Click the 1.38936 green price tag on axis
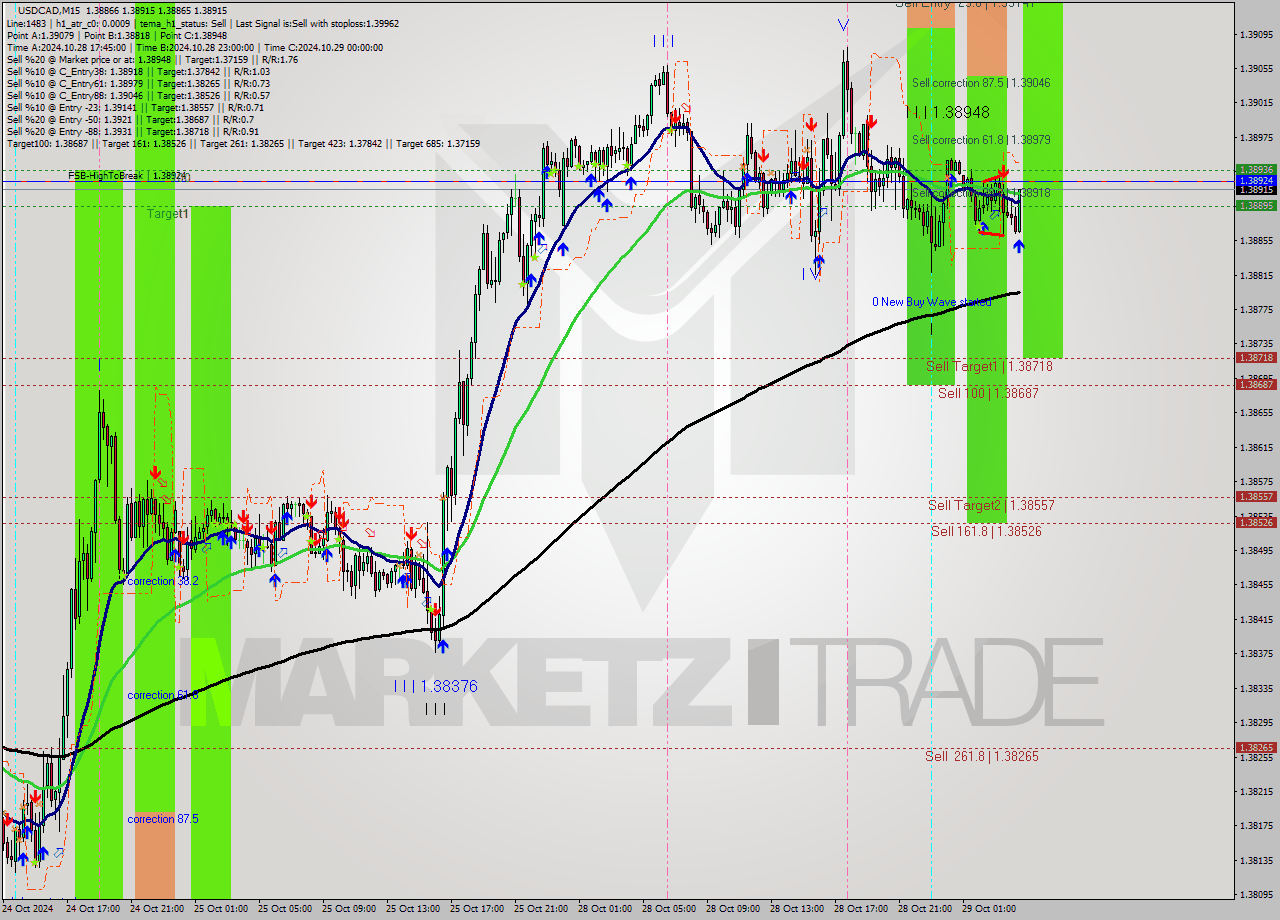1280x920 pixels. pos(1256,170)
